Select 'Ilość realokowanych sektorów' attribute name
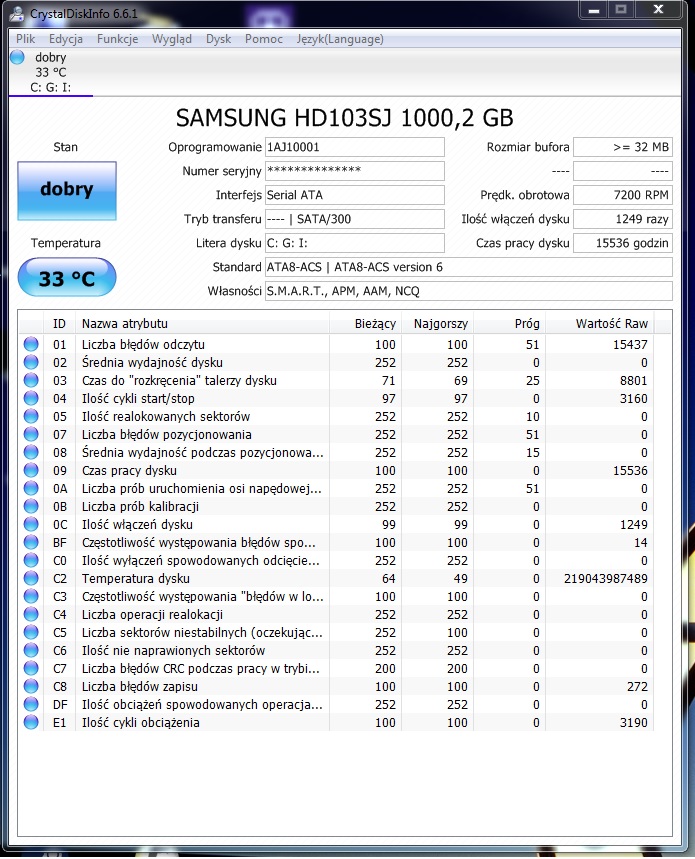The image size is (695, 859). [166, 416]
